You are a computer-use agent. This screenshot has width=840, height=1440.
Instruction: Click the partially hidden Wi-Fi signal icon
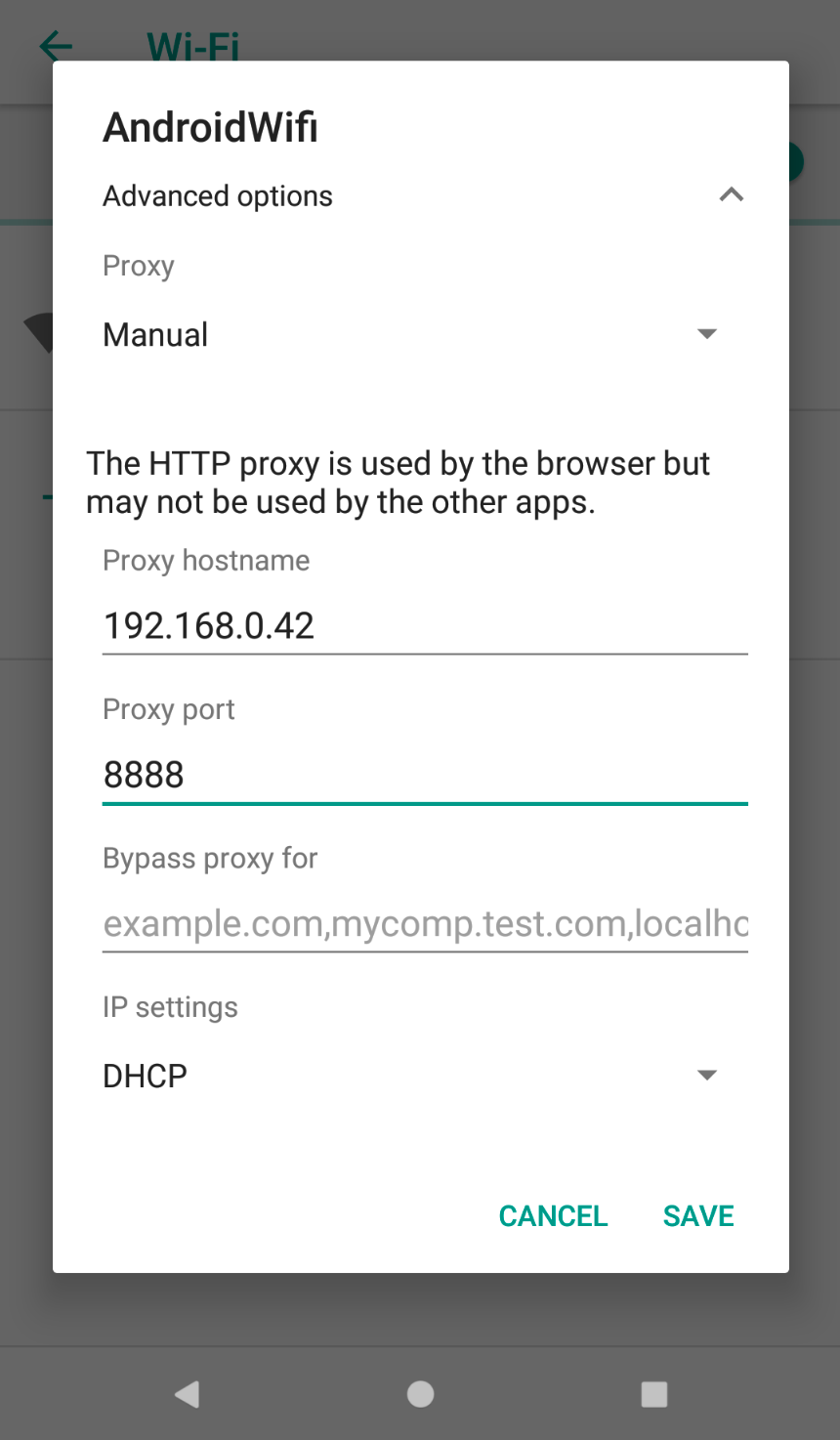click(x=39, y=332)
